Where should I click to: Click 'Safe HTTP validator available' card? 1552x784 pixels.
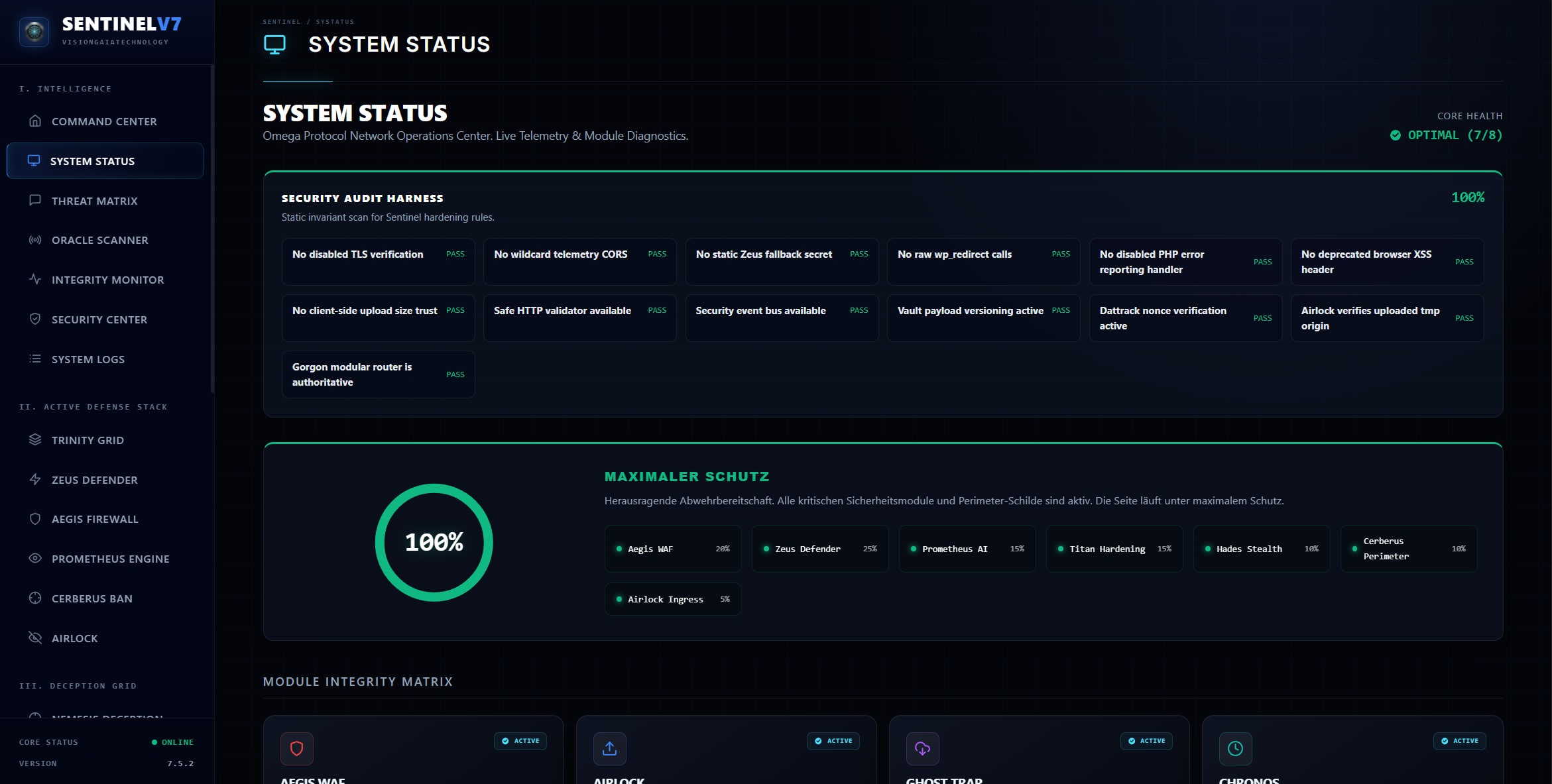click(580, 318)
